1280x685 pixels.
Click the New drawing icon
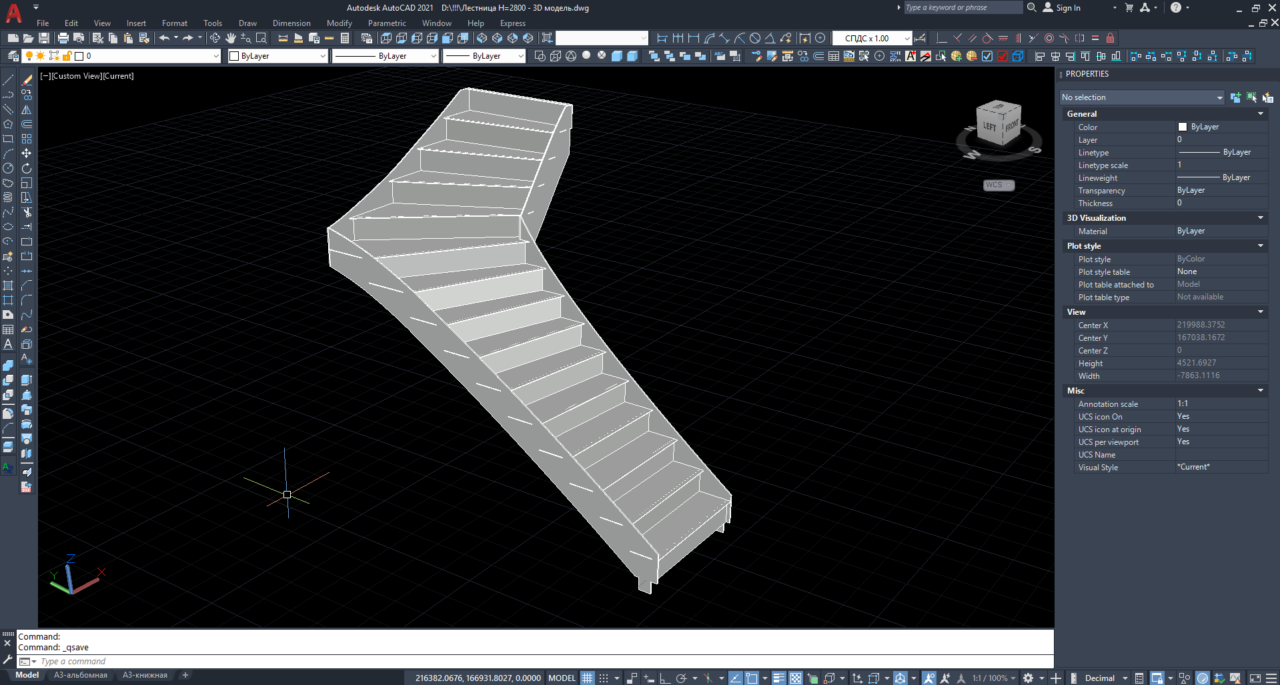pyautogui.click(x=12, y=38)
